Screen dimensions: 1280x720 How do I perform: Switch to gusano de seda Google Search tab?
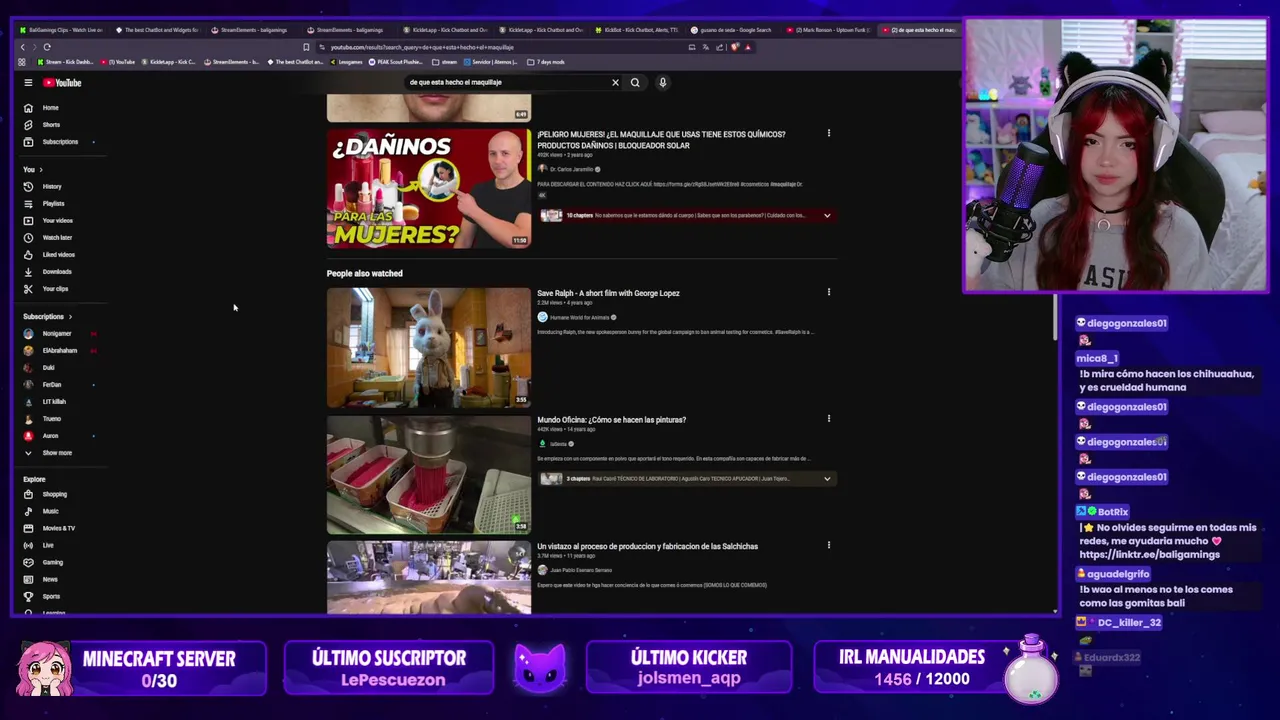tap(731, 30)
